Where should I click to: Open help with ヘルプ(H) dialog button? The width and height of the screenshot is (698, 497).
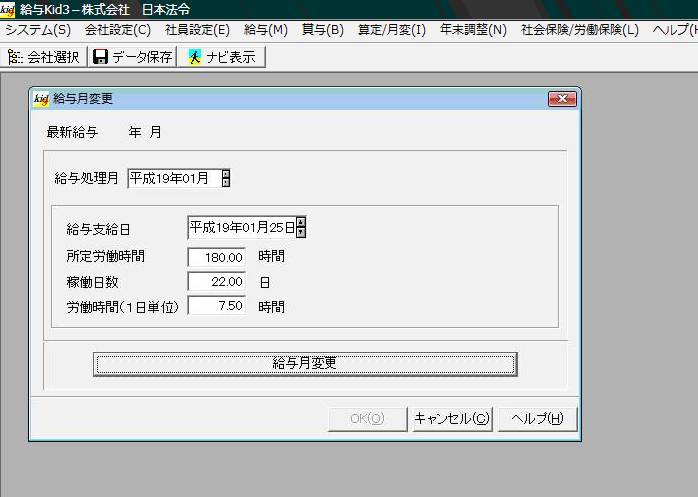click(537, 419)
